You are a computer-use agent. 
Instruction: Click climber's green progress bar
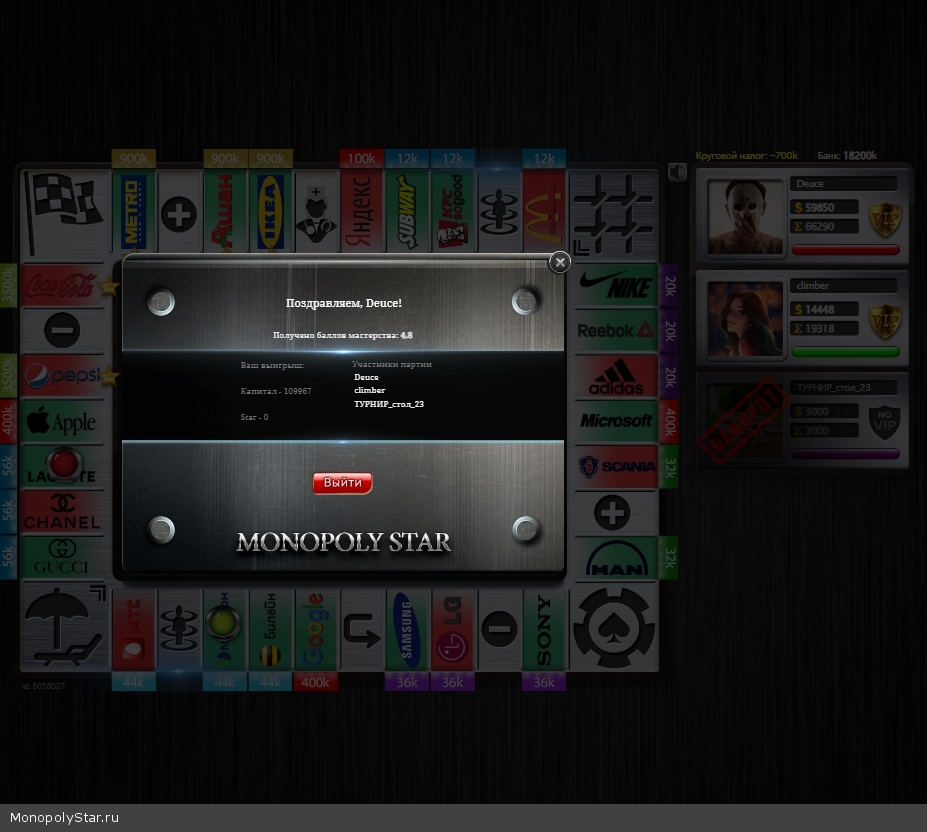tap(845, 352)
